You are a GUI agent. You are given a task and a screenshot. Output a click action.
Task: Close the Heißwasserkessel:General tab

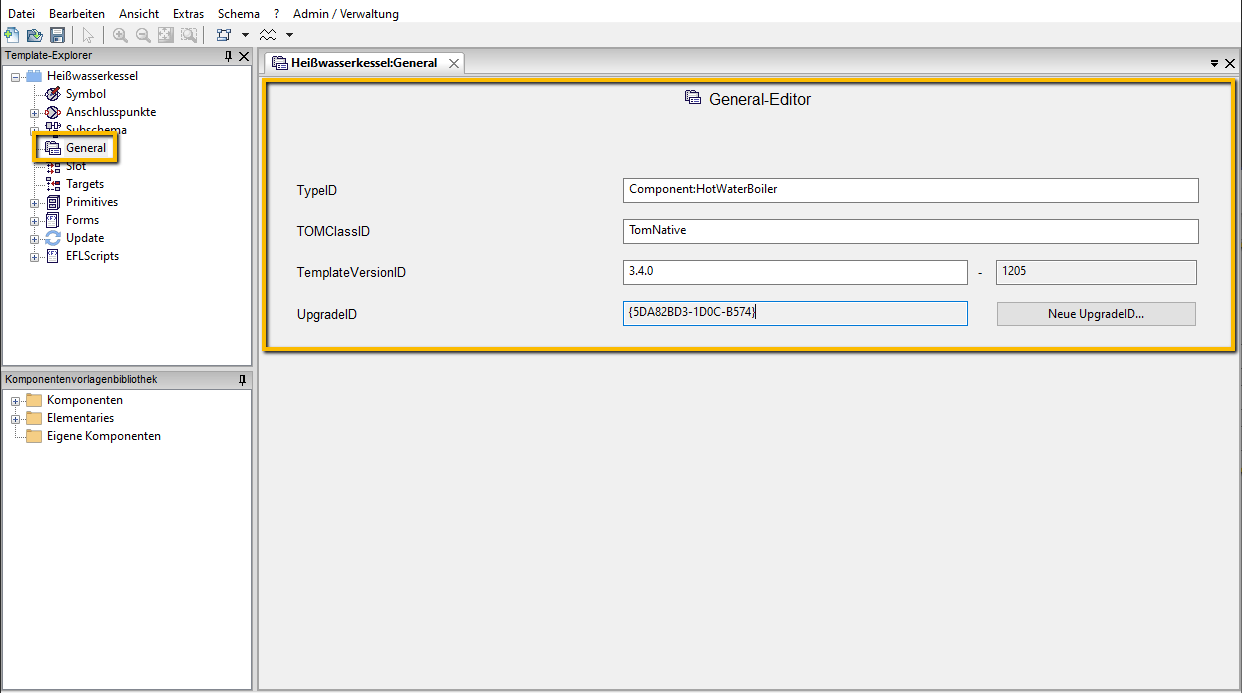point(453,63)
